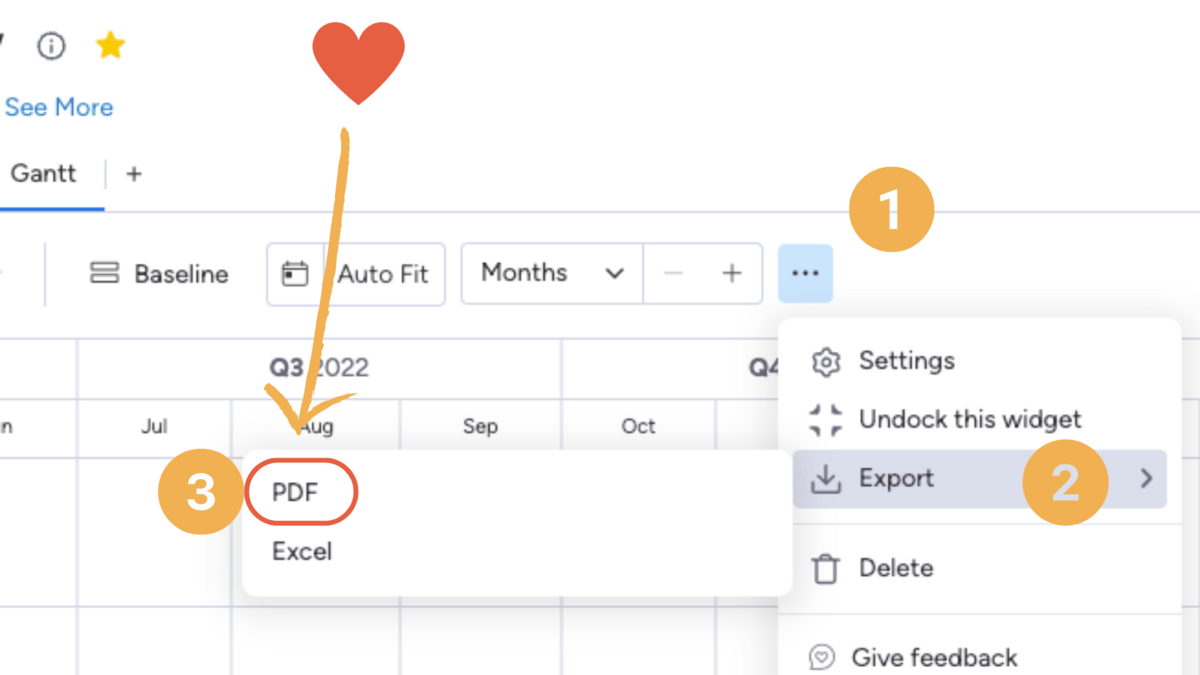Expand the Export submenu arrow
This screenshot has height=675, width=1200.
click(x=1147, y=479)
